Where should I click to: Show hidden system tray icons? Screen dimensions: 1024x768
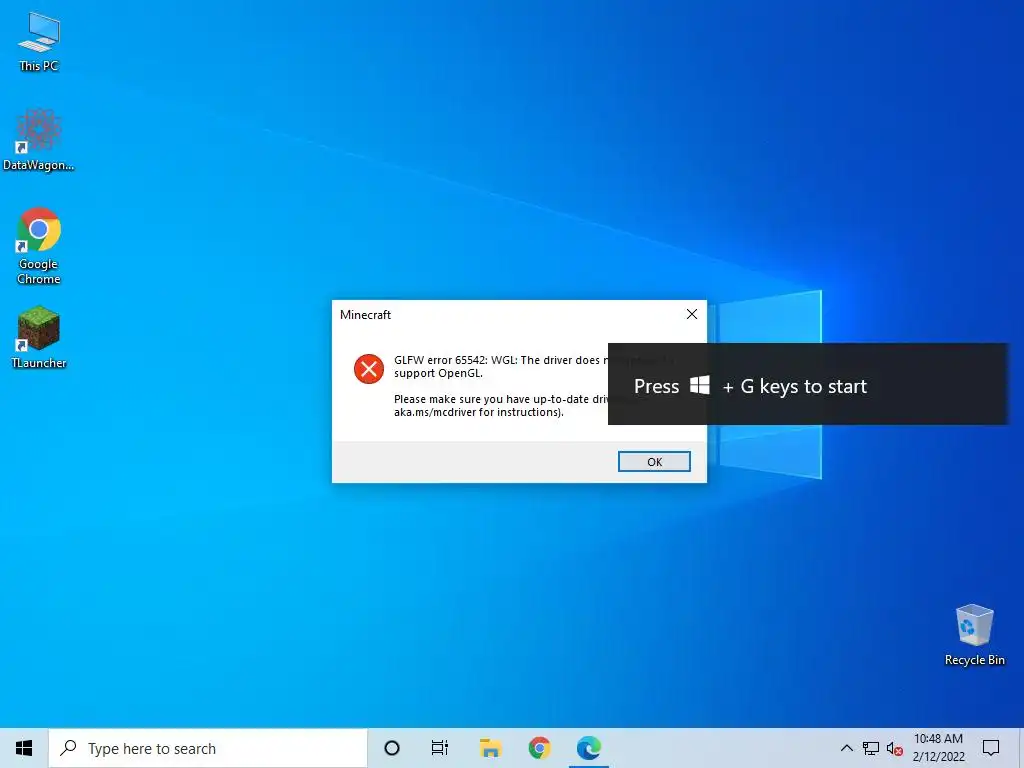(846, 748)
